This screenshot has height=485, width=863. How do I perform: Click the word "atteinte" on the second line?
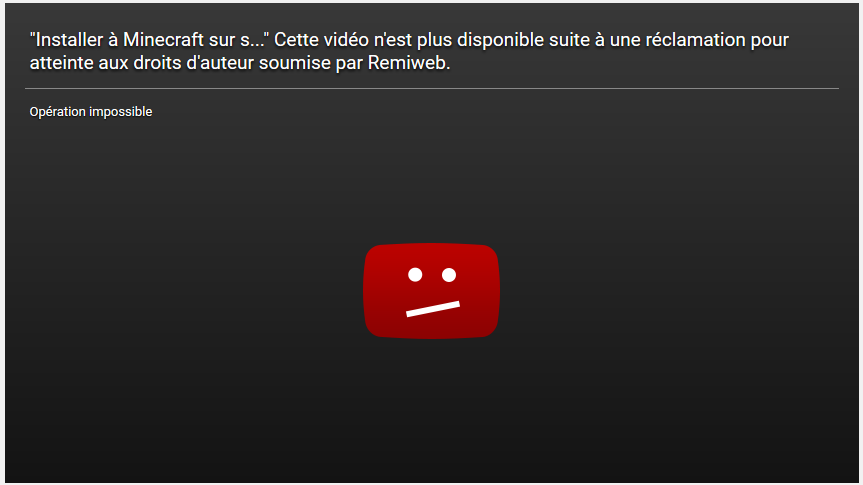62,63
